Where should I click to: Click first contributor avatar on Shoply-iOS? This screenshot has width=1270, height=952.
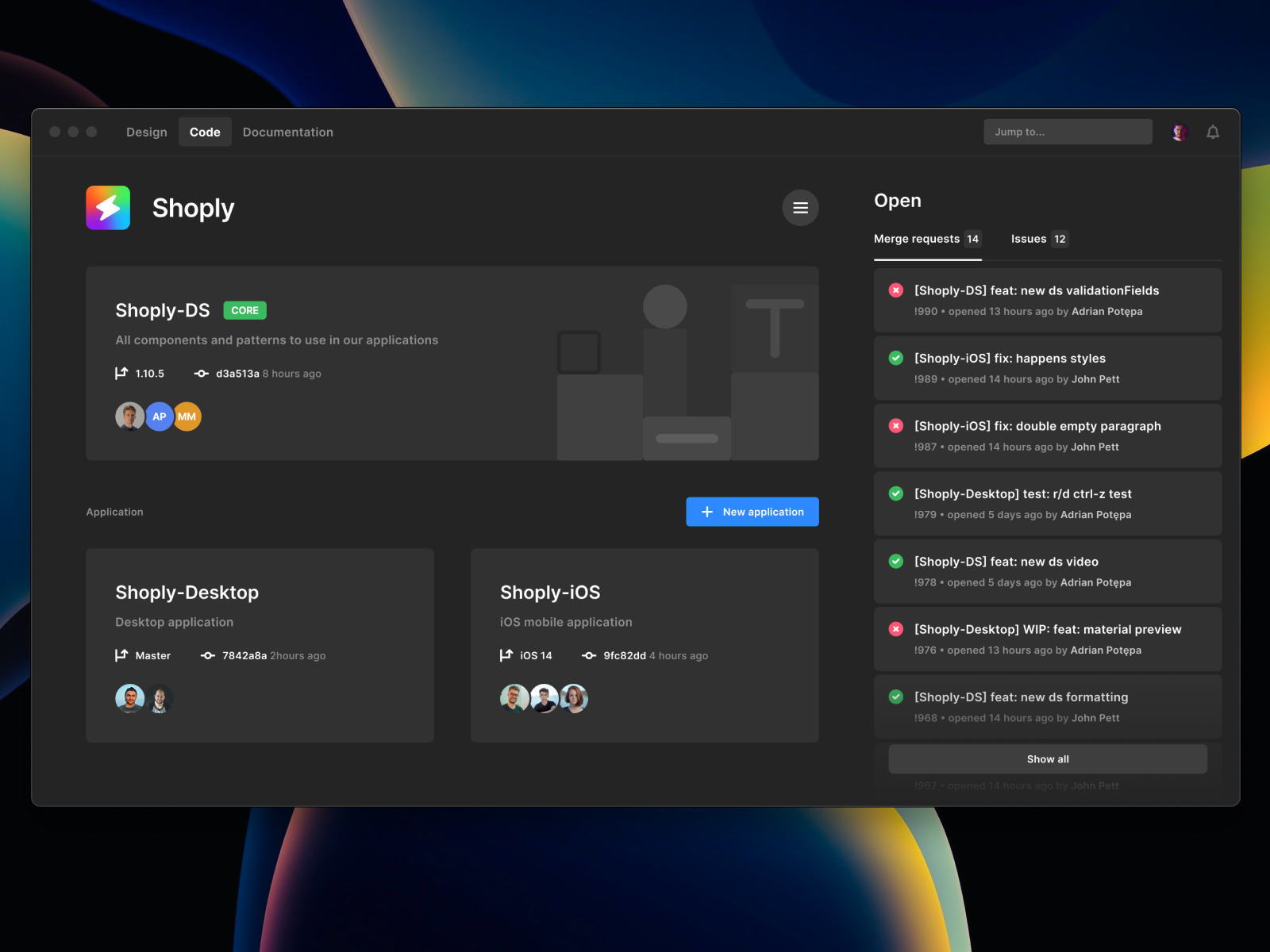coord(514,699)
